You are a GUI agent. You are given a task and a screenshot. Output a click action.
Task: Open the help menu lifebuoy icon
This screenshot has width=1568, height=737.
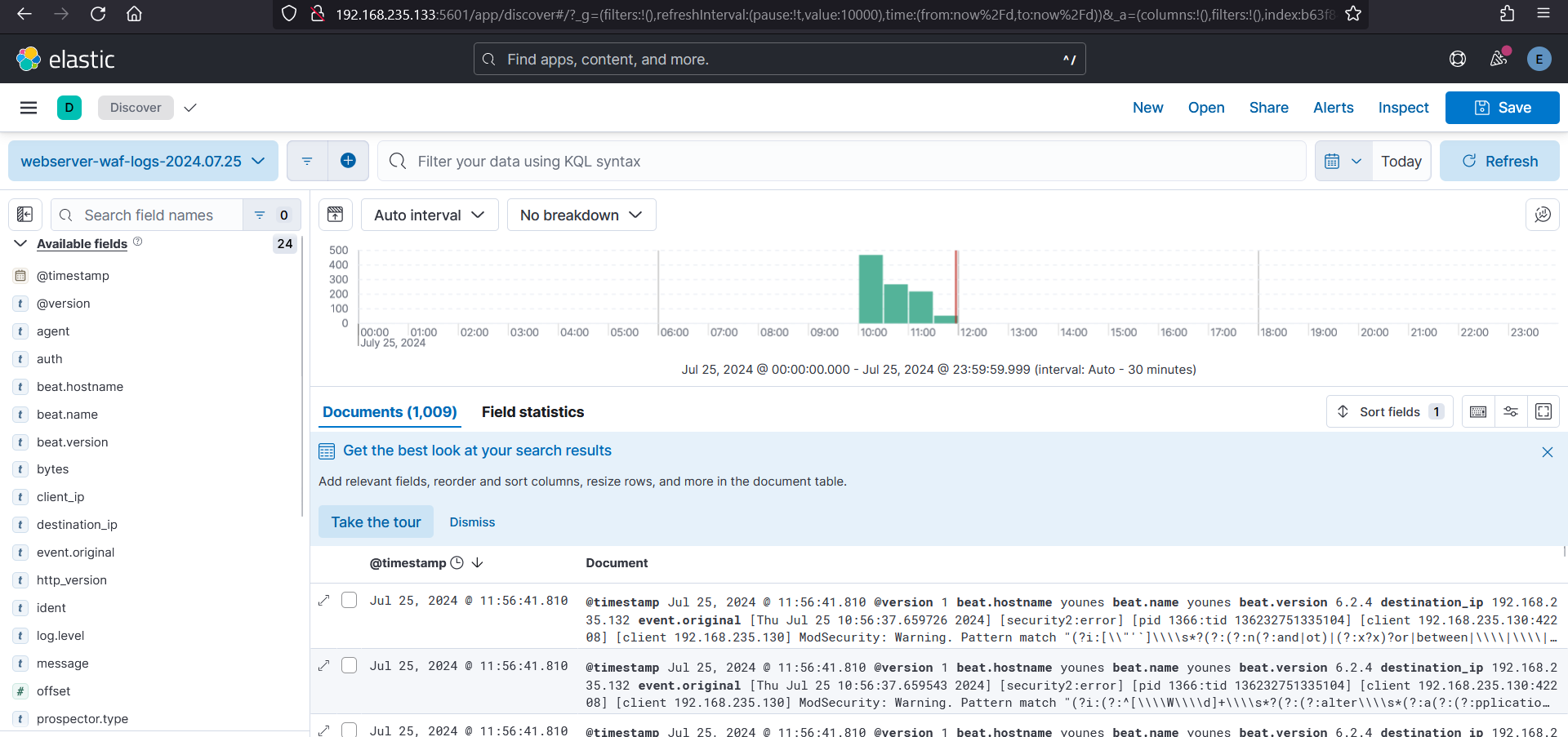(x=1458, y=59)
